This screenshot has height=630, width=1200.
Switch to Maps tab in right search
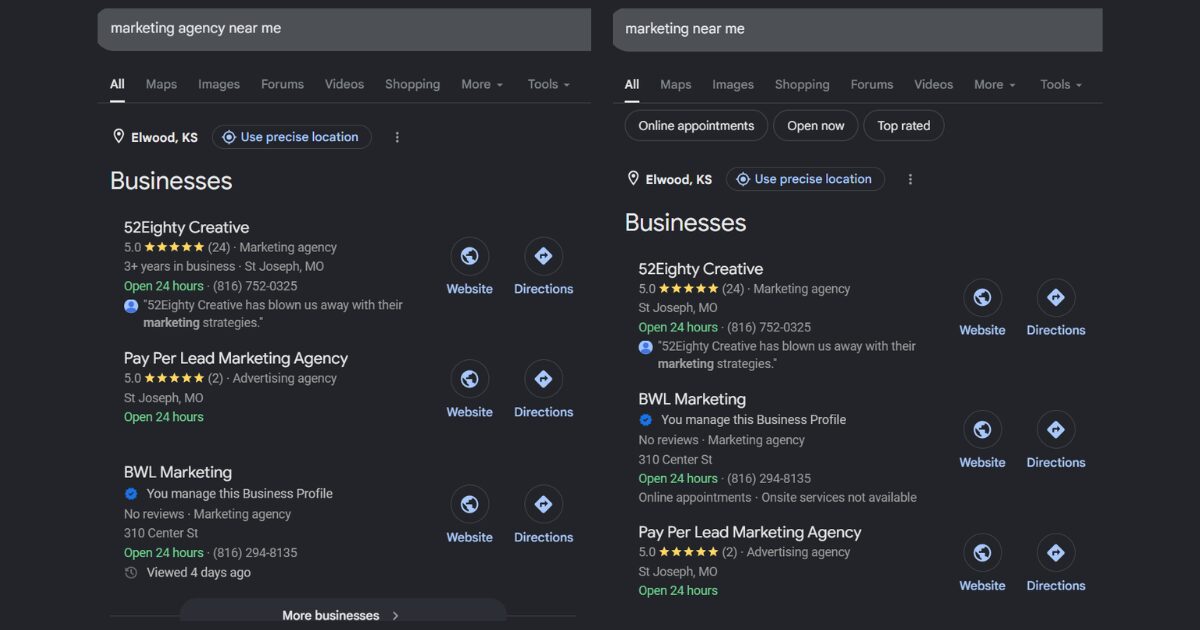point(676,84)
